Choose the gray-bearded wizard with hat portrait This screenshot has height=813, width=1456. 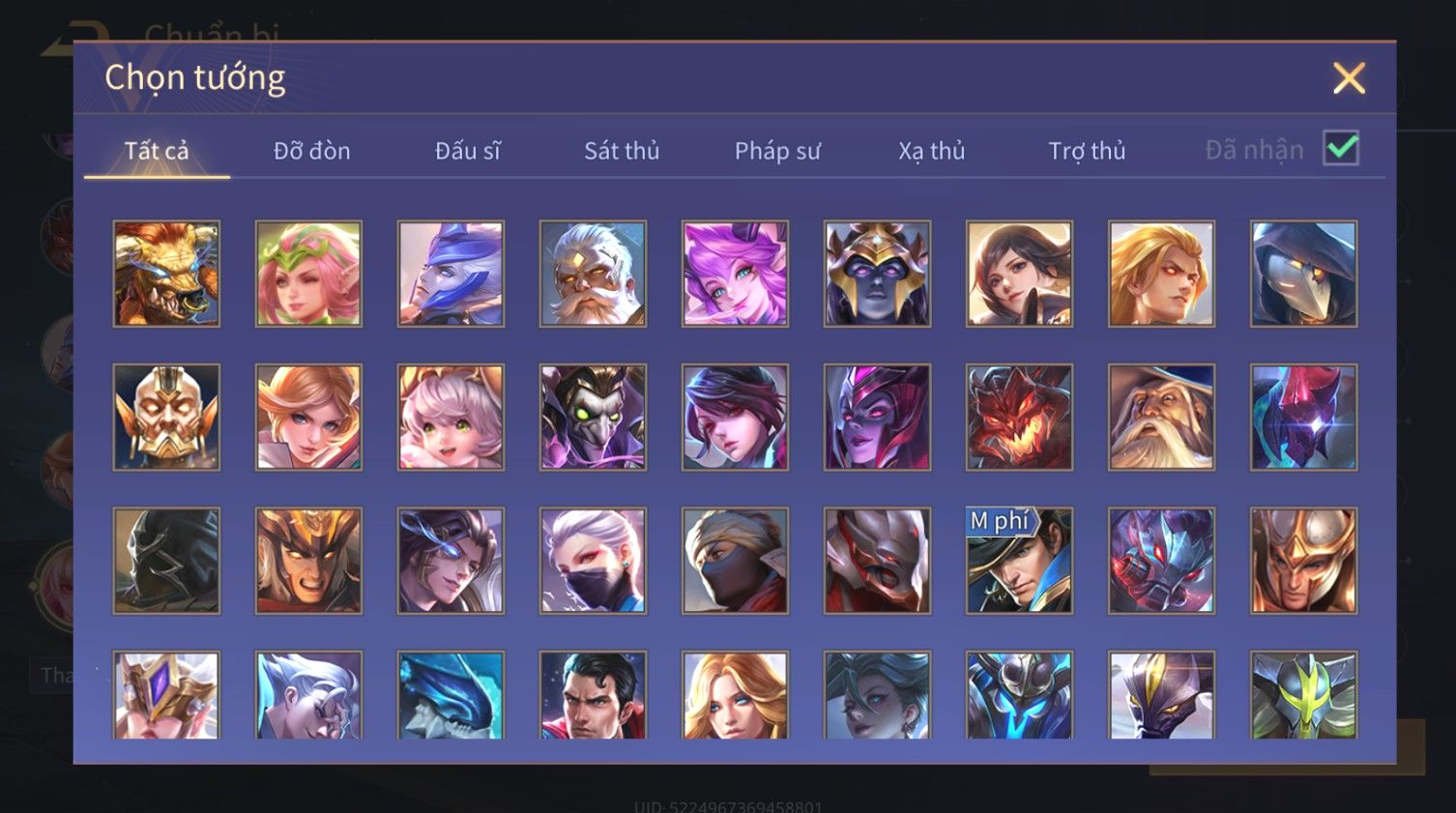pyautogui.click(x=1161, y=417)
